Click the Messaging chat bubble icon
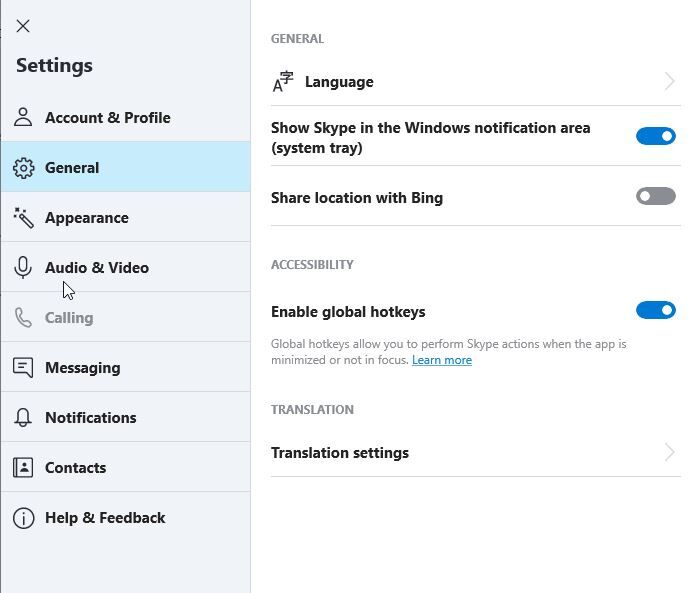 point(23,368)
